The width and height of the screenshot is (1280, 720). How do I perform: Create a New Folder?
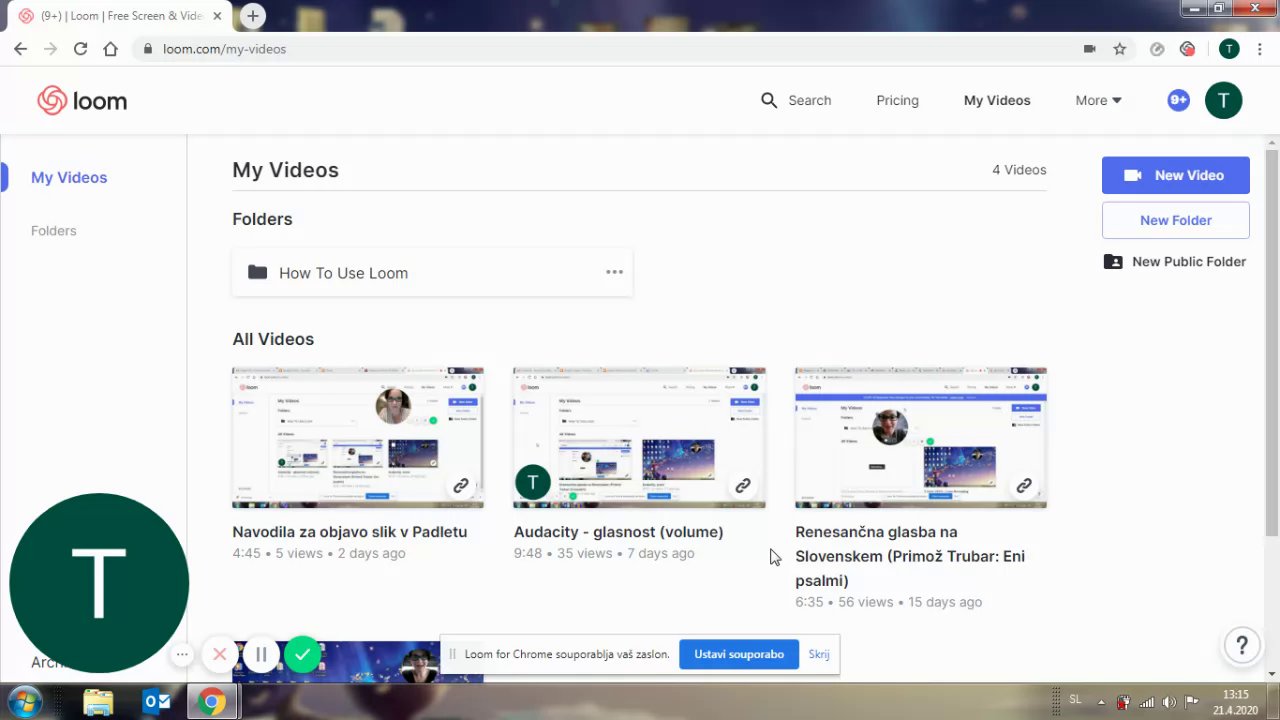click(x=1176, y=220)
